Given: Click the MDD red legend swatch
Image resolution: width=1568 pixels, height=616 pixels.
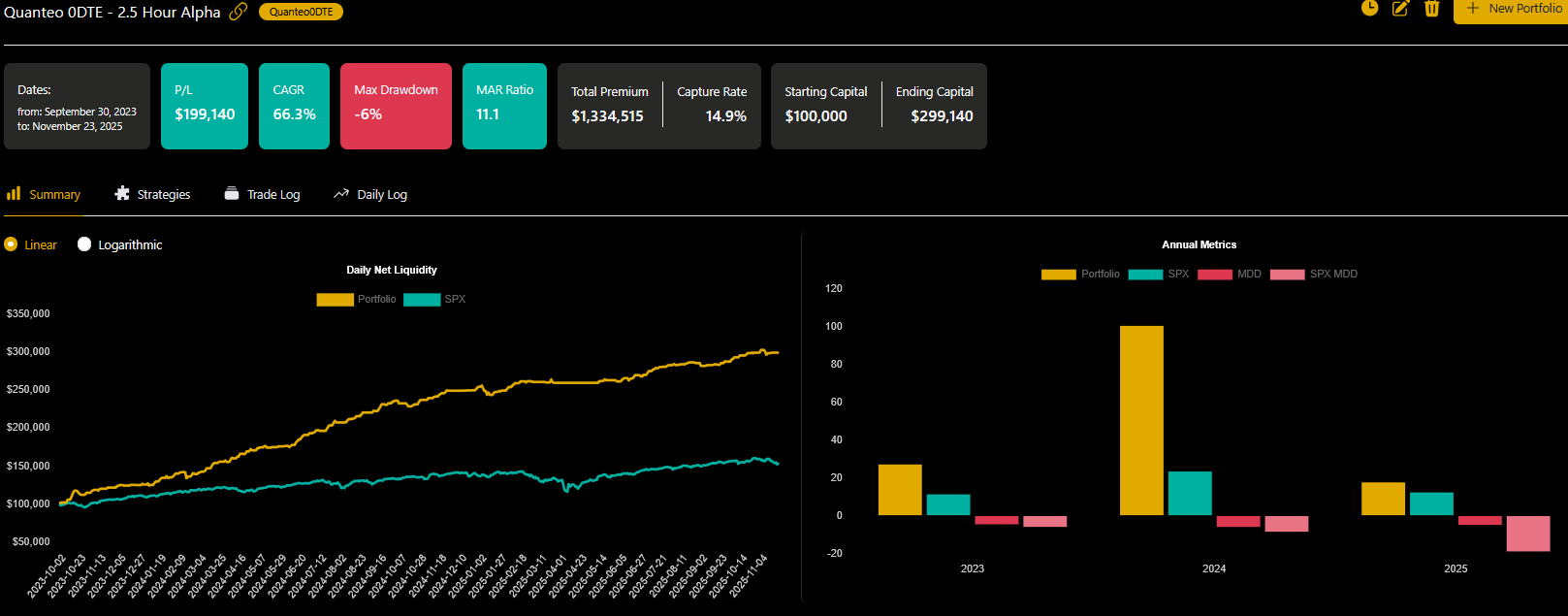Looking at the screenshot, I should 1214,275.
